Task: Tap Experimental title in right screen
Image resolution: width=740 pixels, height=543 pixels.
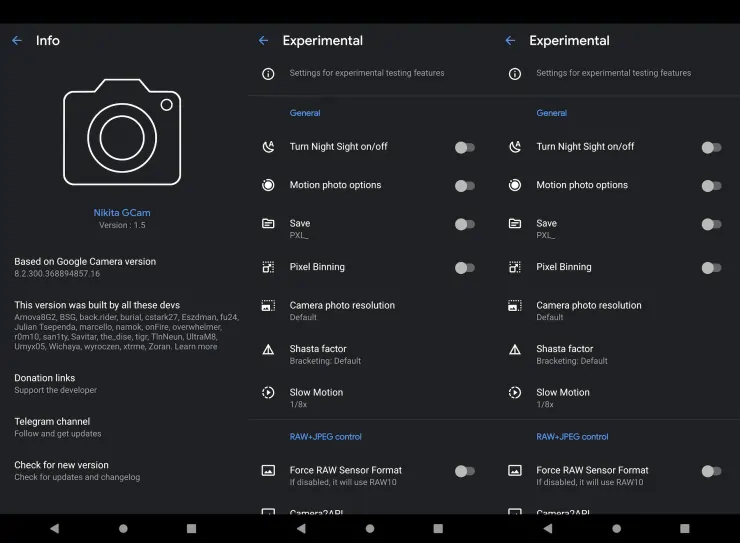Action: (x=569, y=41)
